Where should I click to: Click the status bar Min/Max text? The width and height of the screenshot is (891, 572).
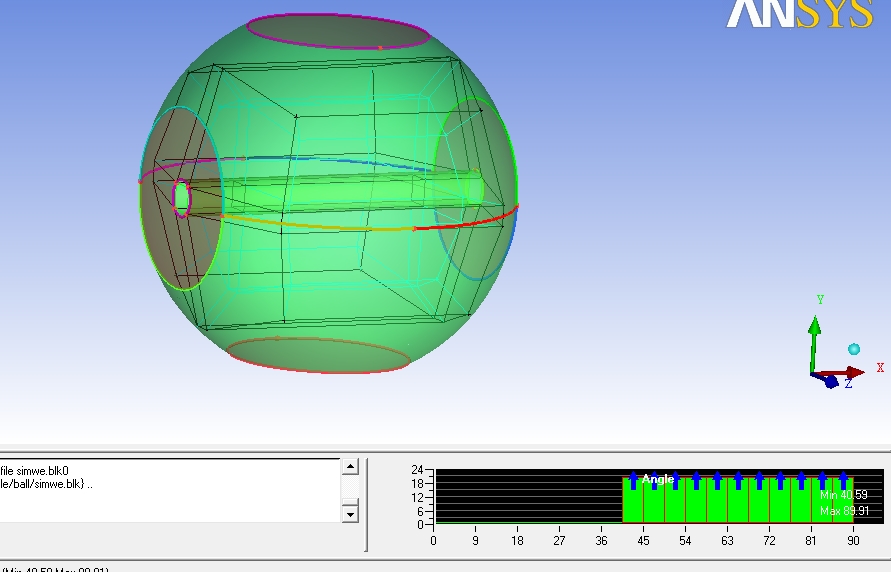[x=55, y=569]
